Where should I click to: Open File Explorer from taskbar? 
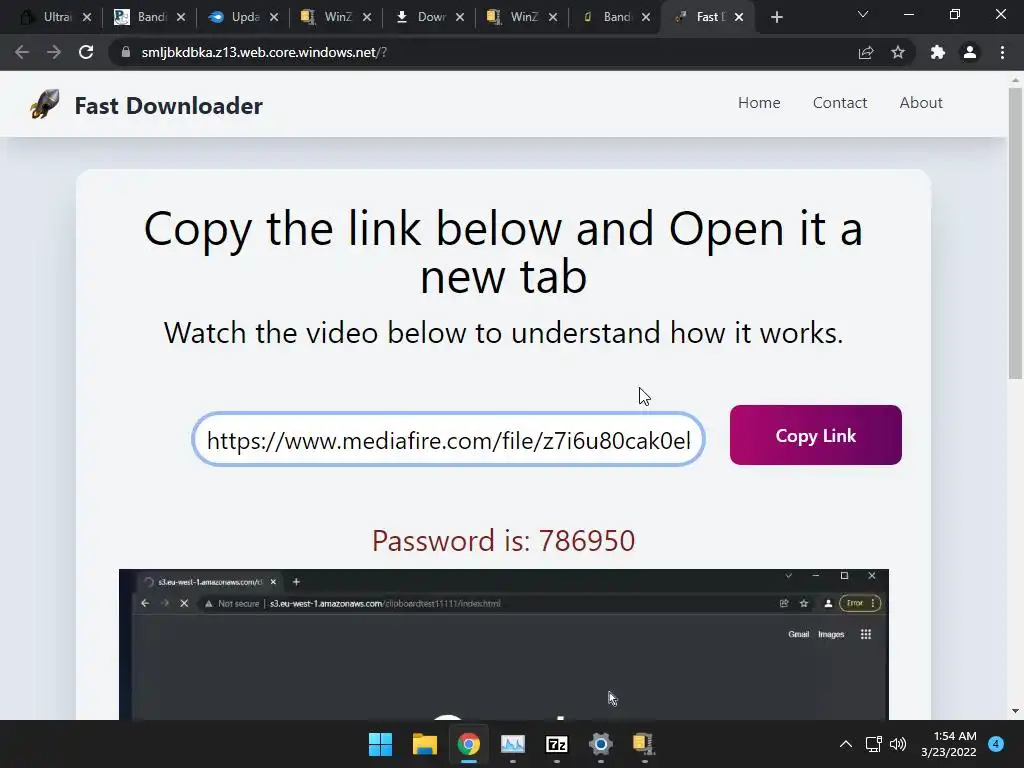[x=424, y=744]
